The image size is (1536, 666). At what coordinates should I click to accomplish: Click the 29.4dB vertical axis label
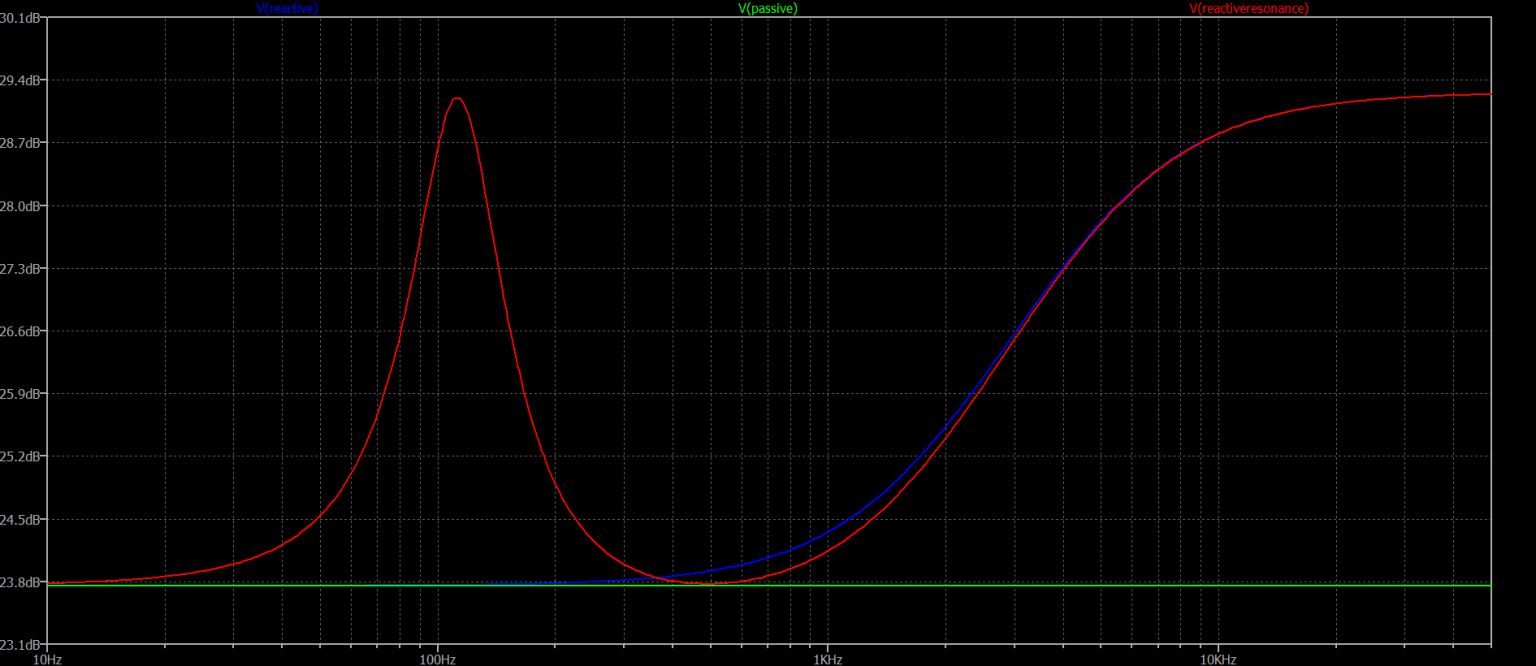pyautogui.click(x=22, y=80)
